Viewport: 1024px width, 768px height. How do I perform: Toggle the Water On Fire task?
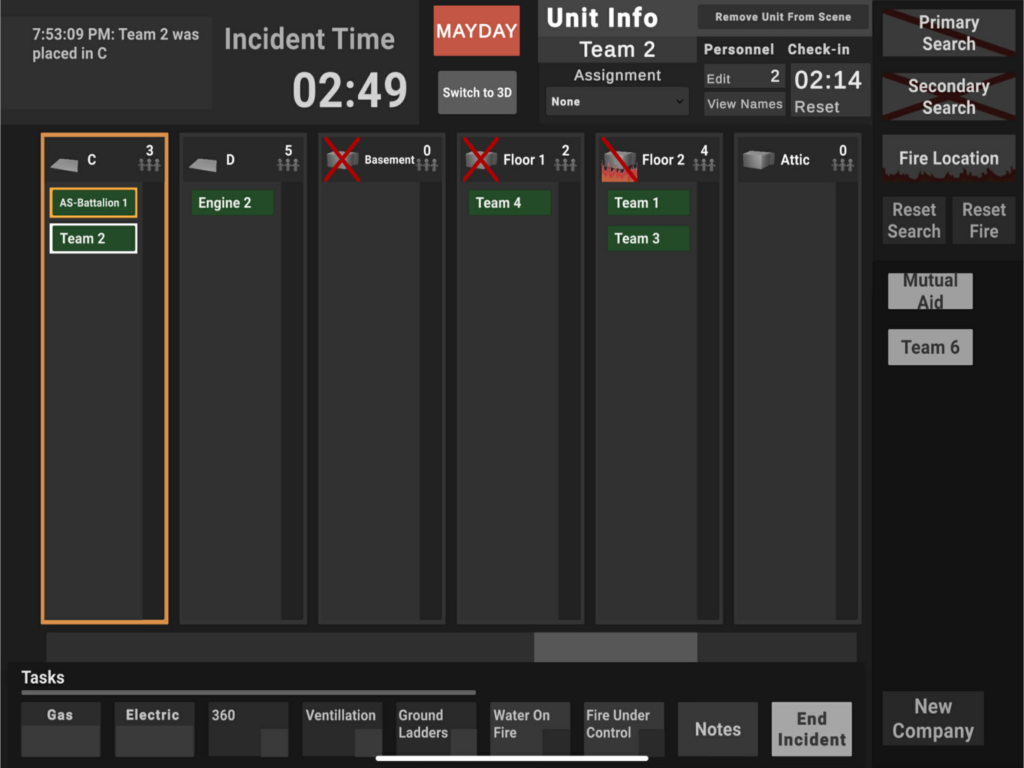(x=530, y=728)
